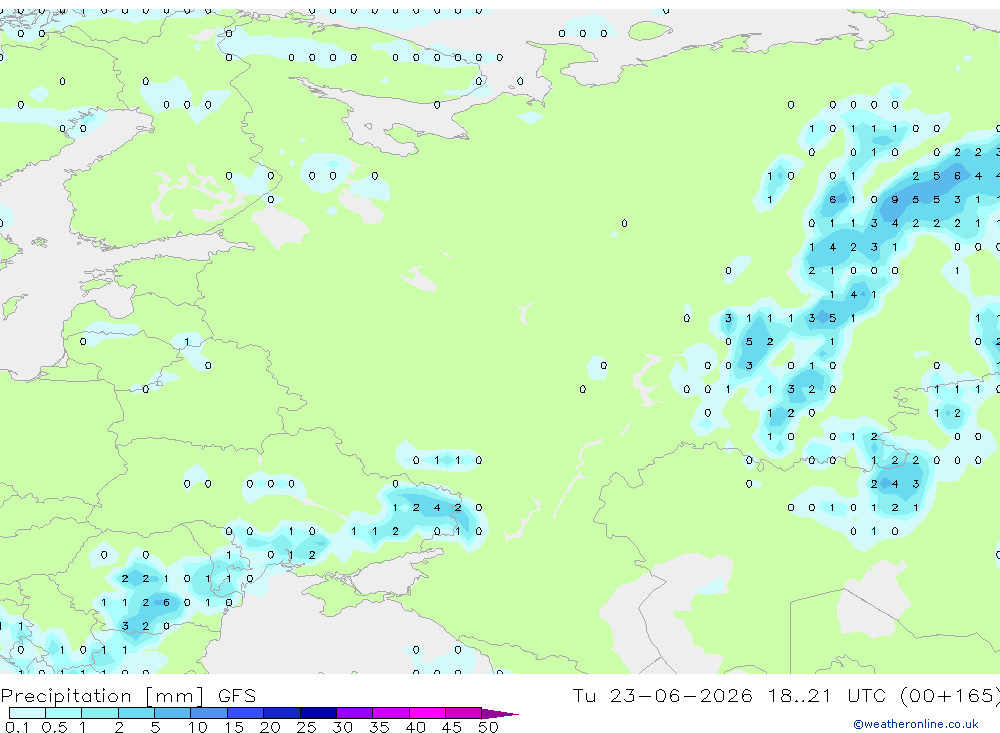Click the '(00+165)' forecast offset text
Screen dimensions: 1000x733
[x=950, y=696]
